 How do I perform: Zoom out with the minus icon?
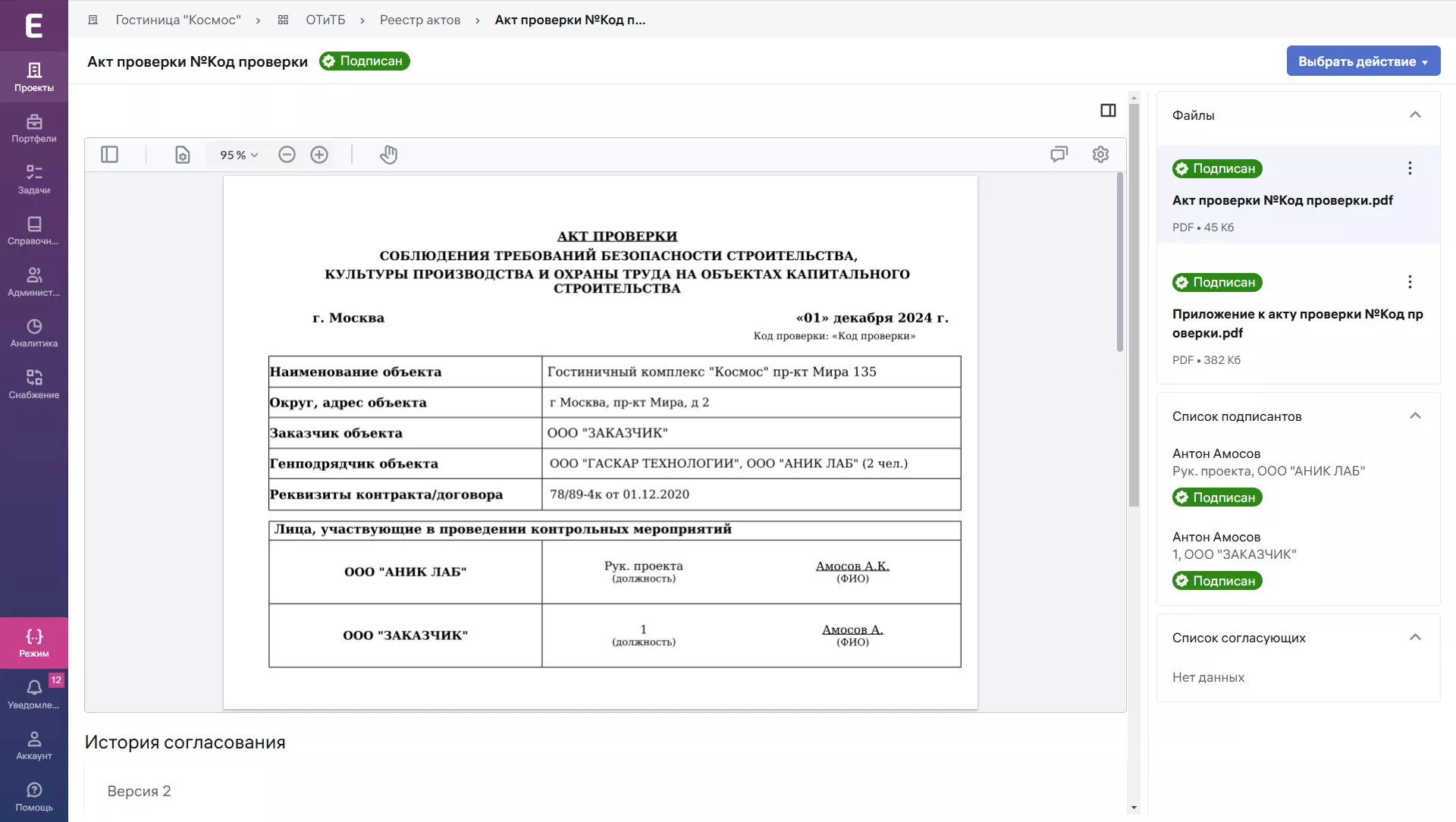(x=287, y=155)
